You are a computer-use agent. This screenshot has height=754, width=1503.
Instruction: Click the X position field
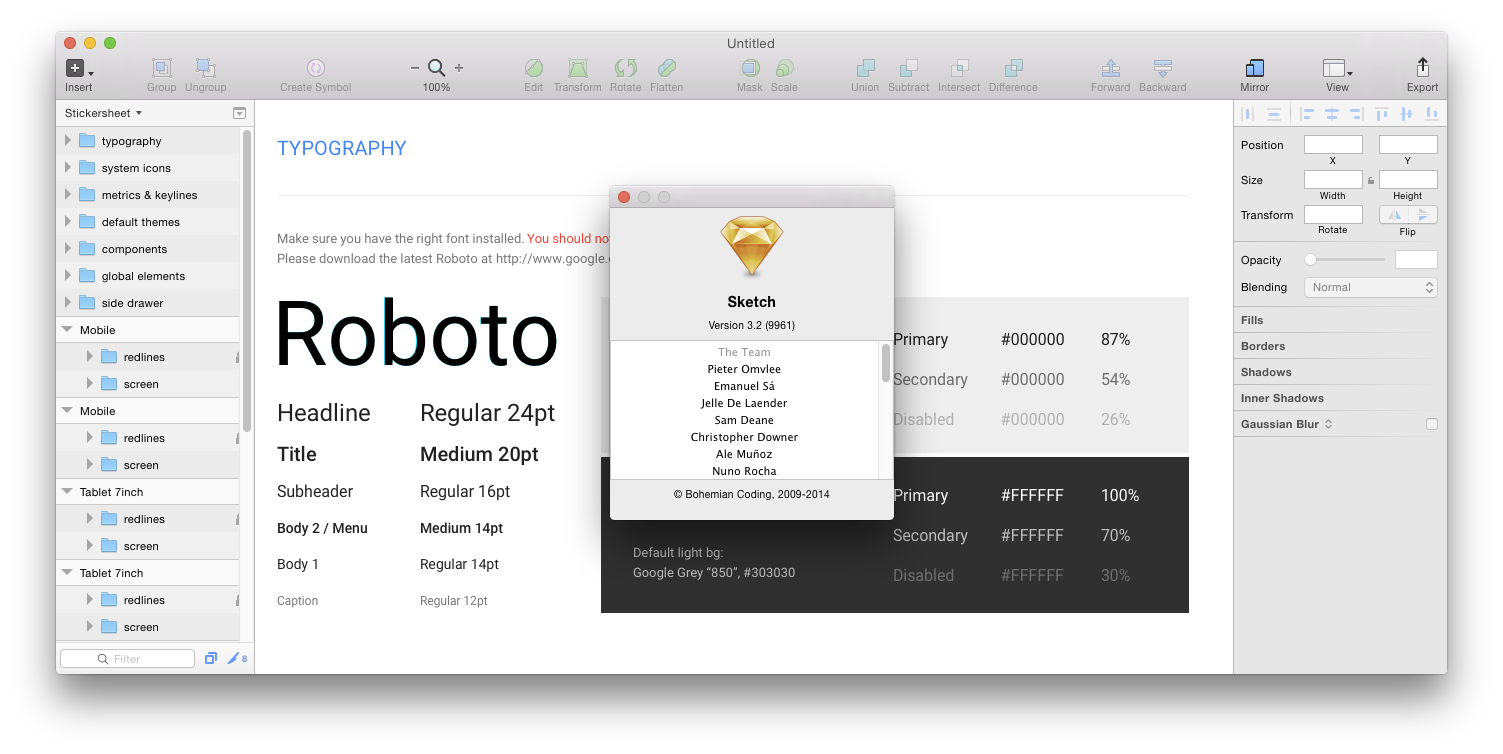1333,145
